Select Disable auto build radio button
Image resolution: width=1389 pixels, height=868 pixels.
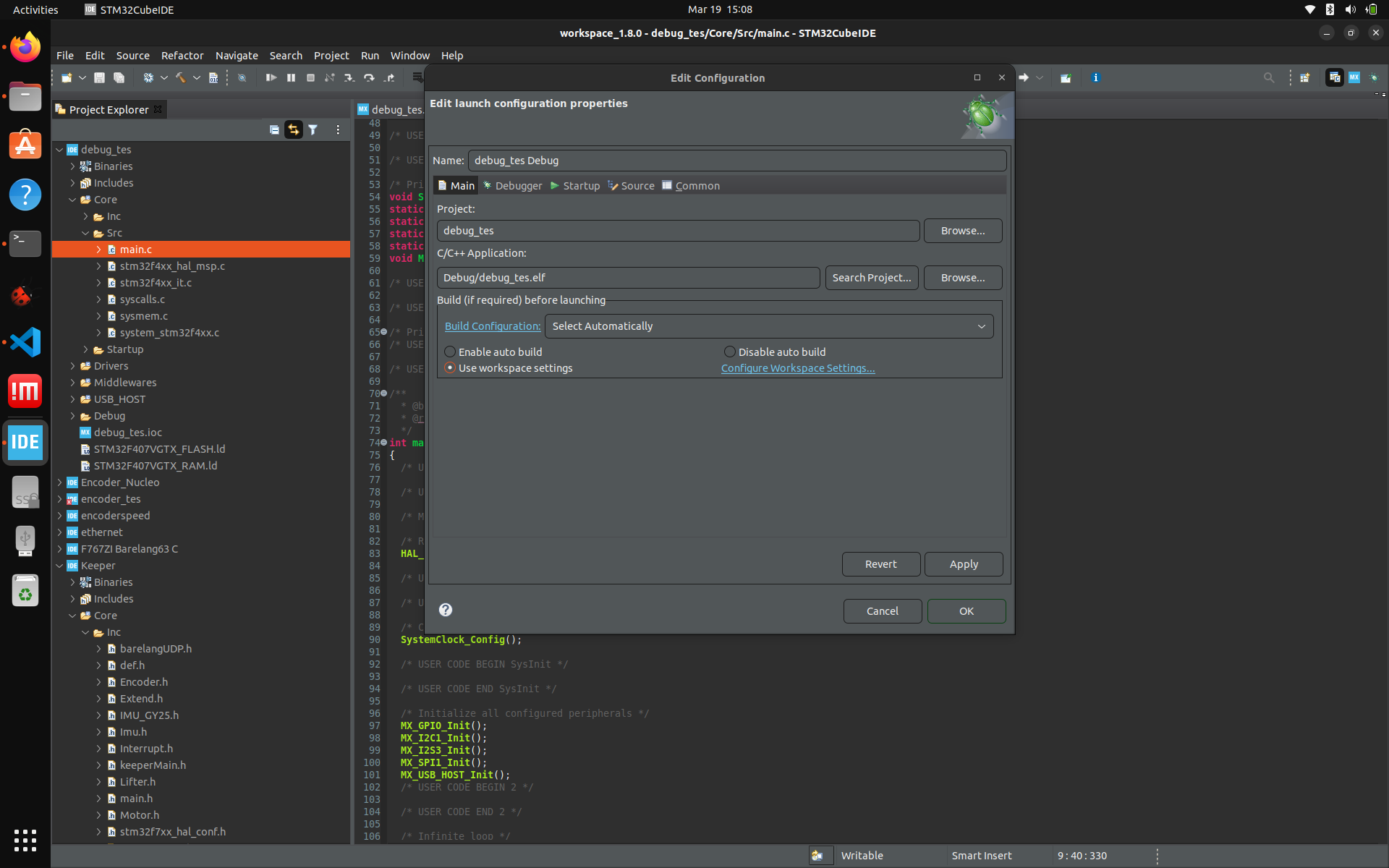tap(730, 352)
